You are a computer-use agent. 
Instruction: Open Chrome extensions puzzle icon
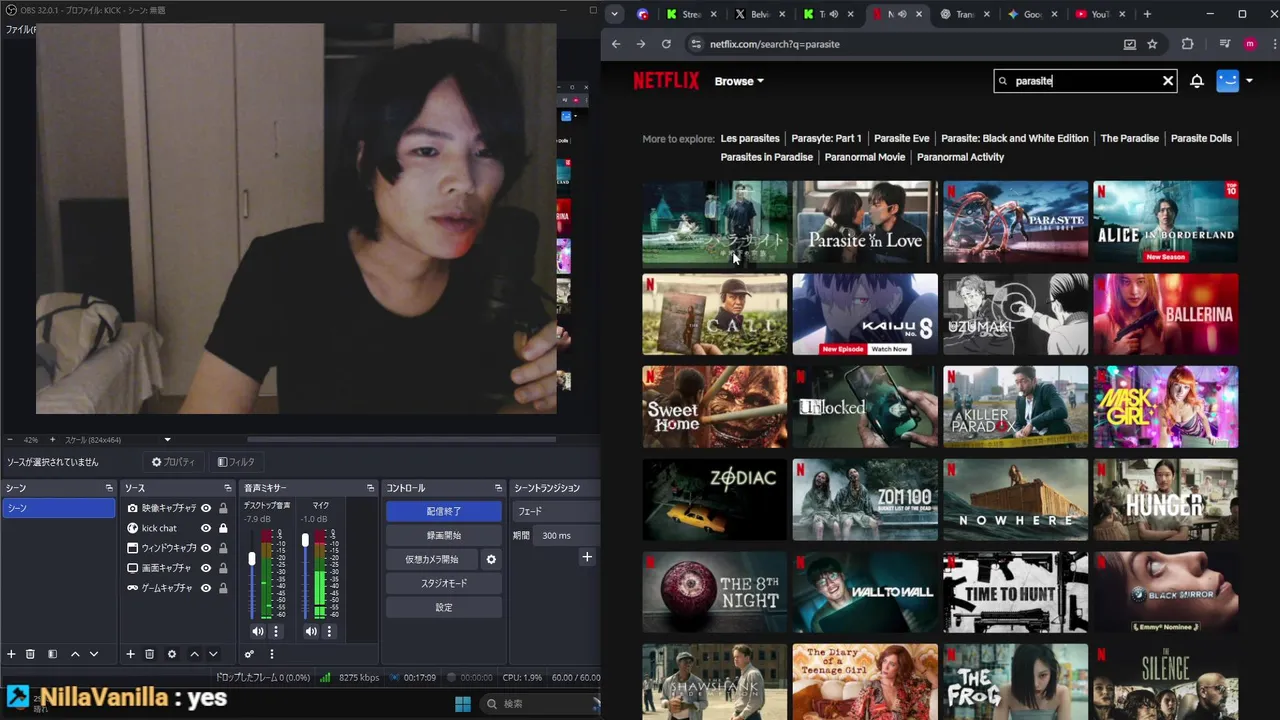point(1187,44)
